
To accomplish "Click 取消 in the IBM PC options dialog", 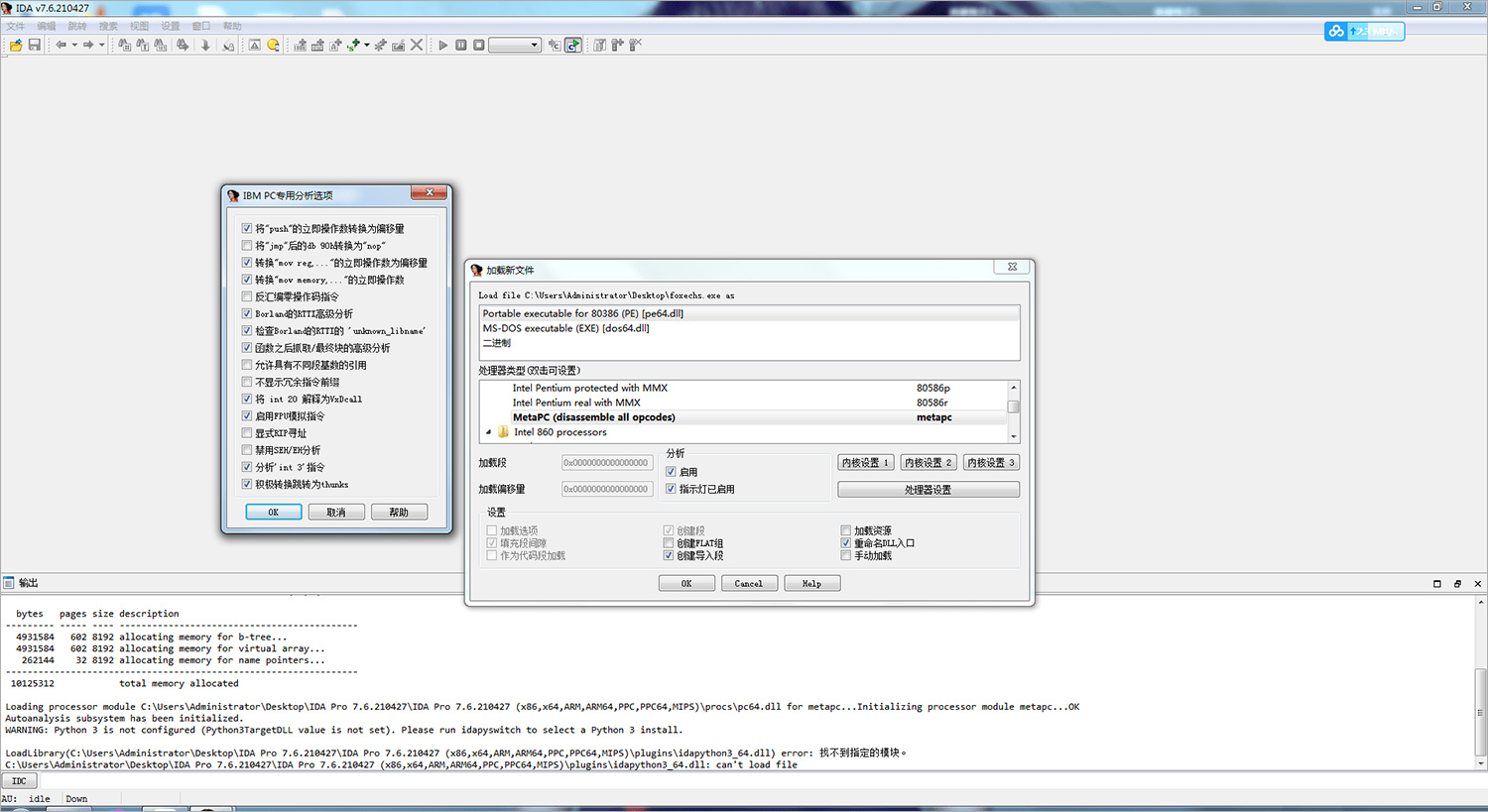I will (x=336, y=513).
